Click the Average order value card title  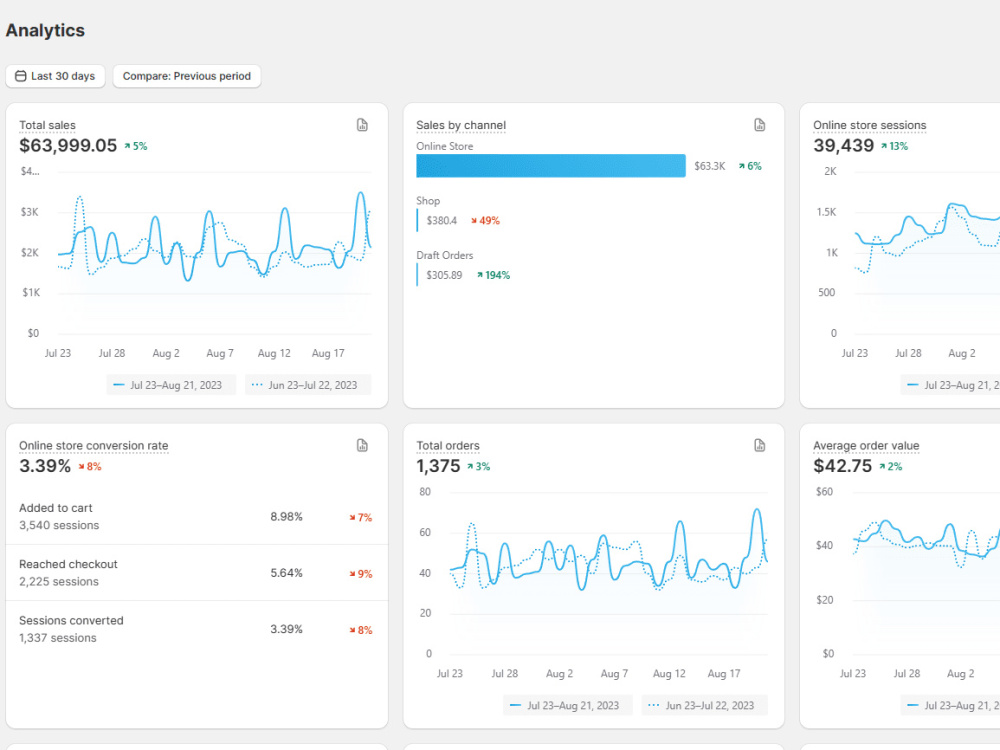(x=866, y=445)
